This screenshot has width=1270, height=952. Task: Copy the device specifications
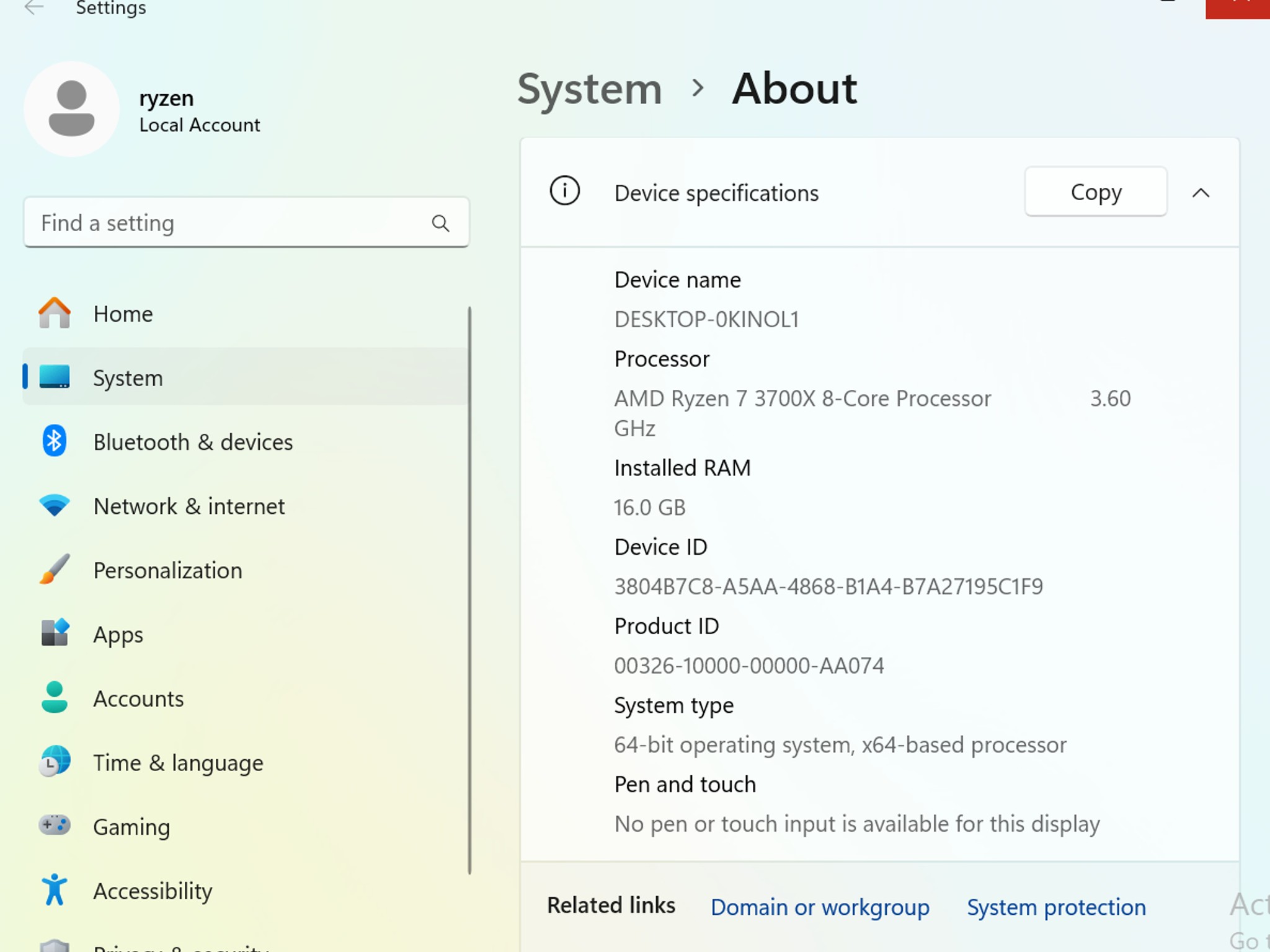pos(1096,192)
